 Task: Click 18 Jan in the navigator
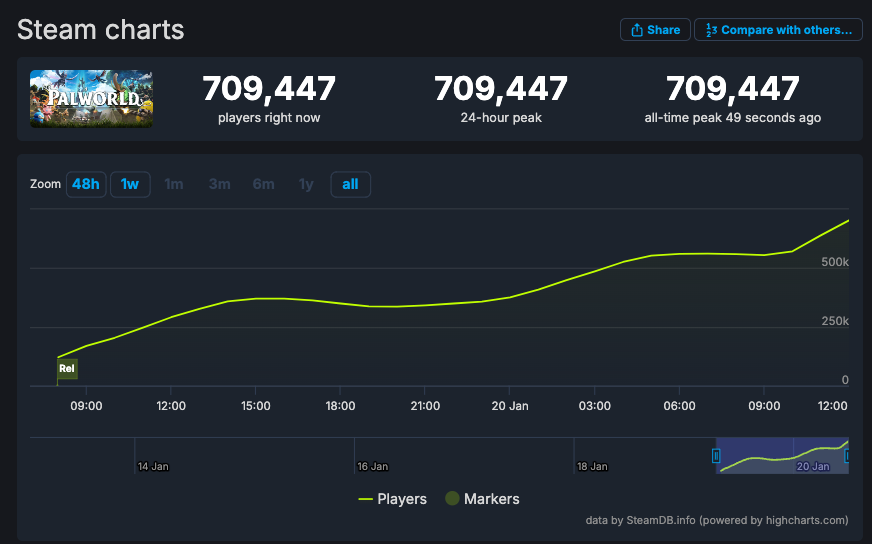pyautogui.click(x=592, y=467)
